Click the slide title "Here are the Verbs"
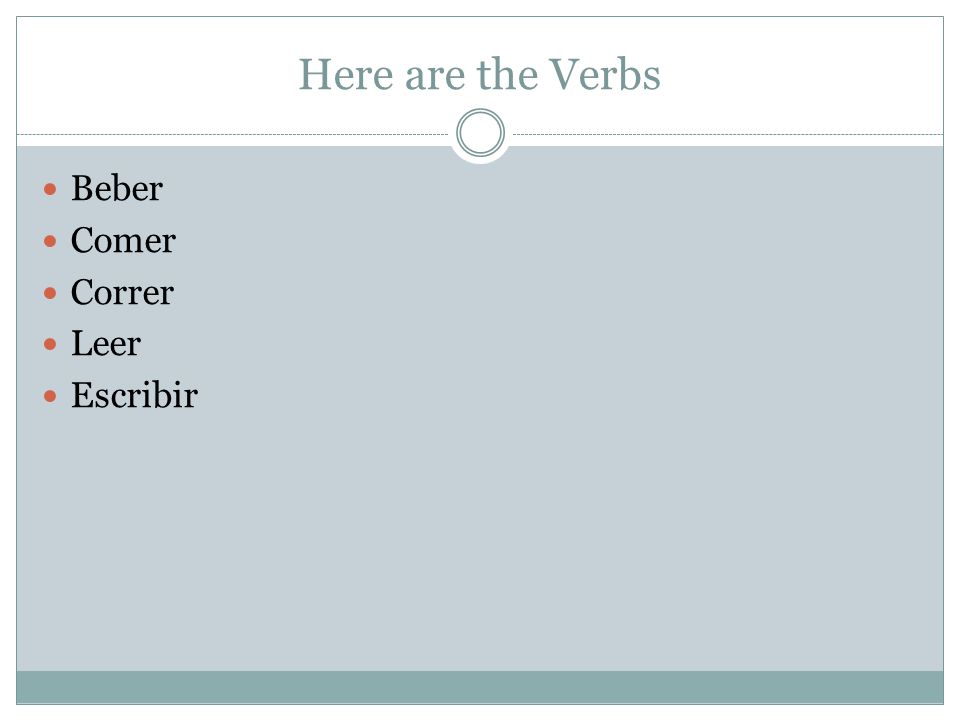 pyautogui.click(x=479, y=74)
